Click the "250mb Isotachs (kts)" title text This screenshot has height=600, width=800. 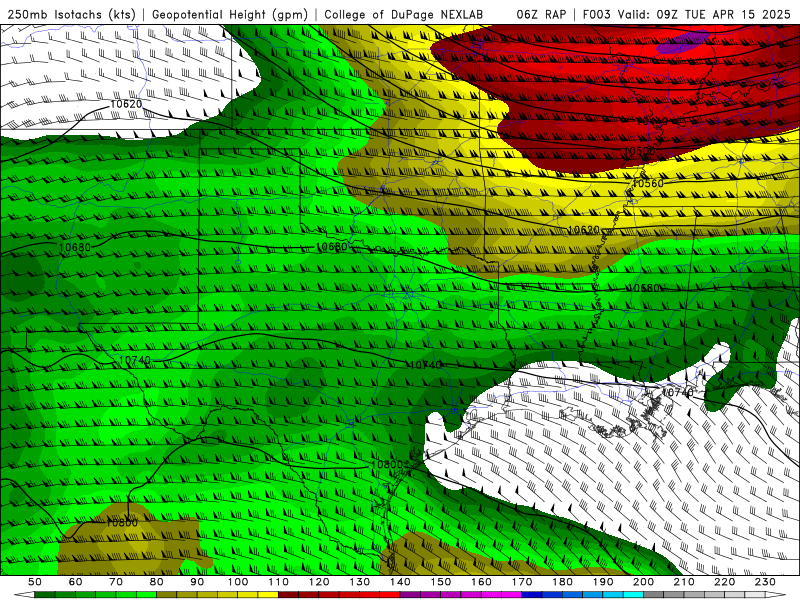(71, 14)
